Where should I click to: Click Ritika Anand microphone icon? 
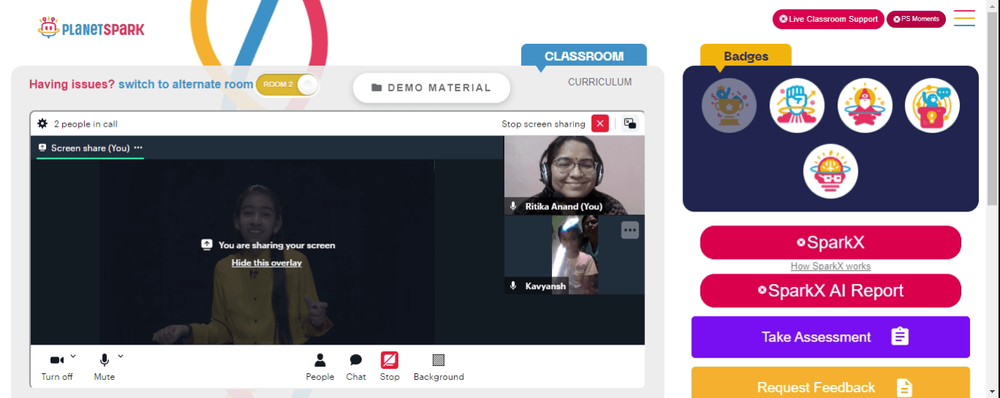pos(513,207)
